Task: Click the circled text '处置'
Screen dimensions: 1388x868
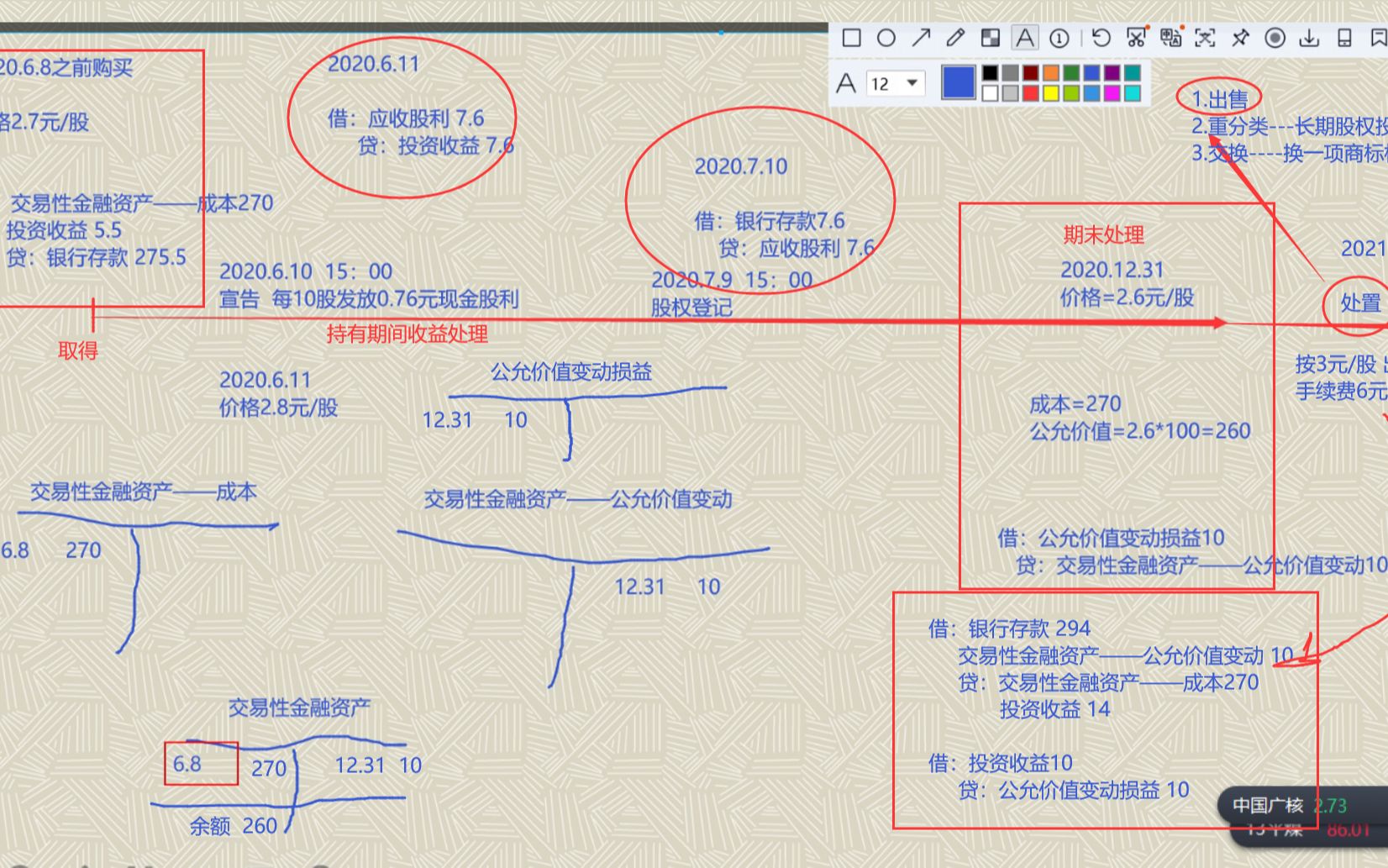Action: (1360, 303)
